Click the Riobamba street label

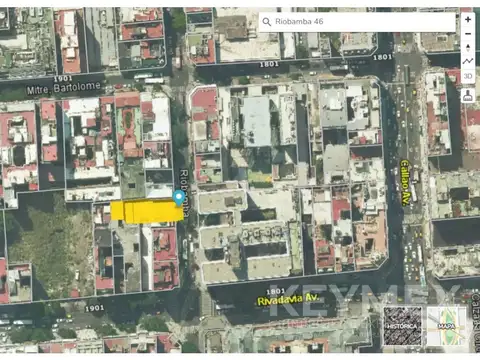tap(185, 193)
